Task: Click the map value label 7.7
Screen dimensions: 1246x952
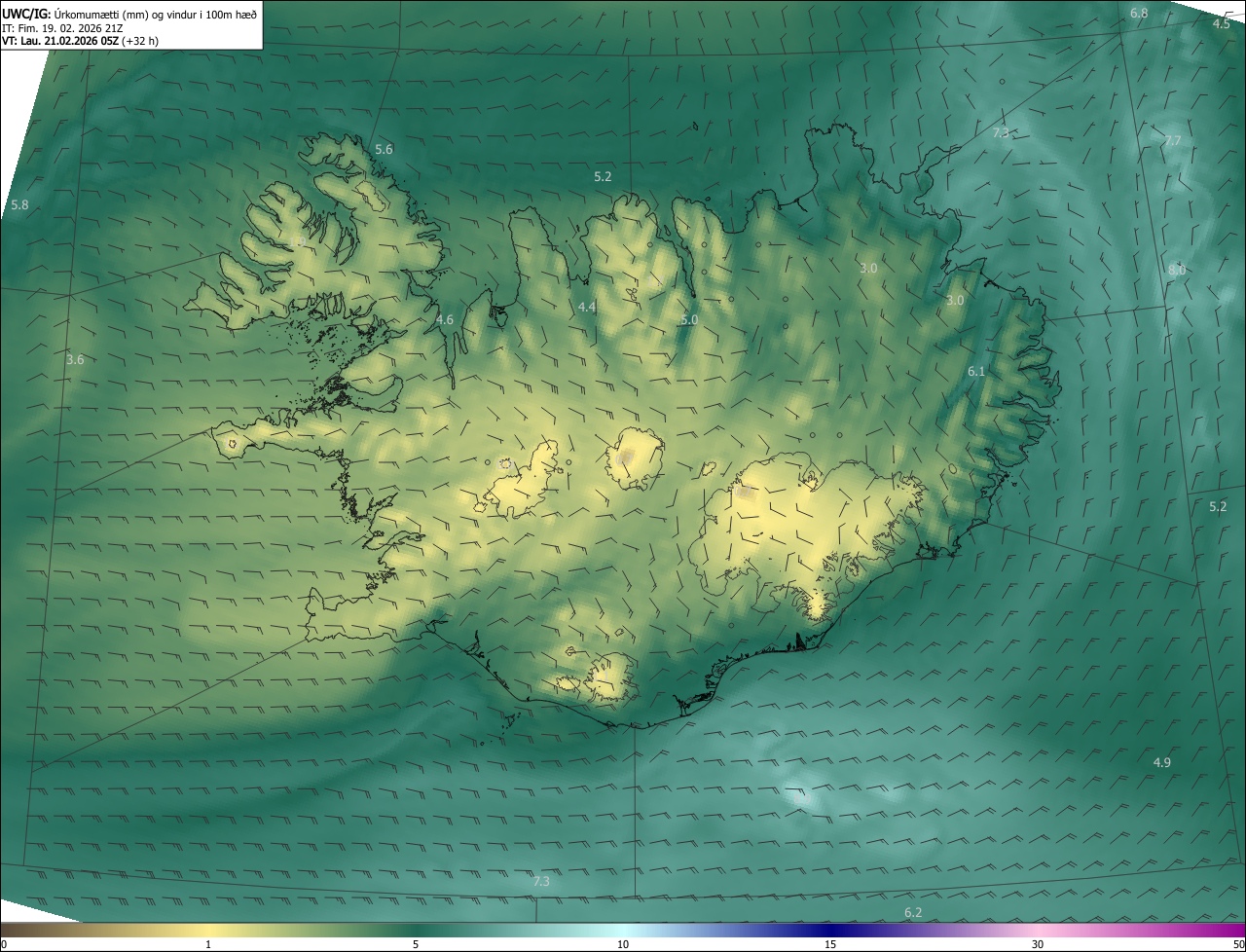Action: (x=1173, y=141)
